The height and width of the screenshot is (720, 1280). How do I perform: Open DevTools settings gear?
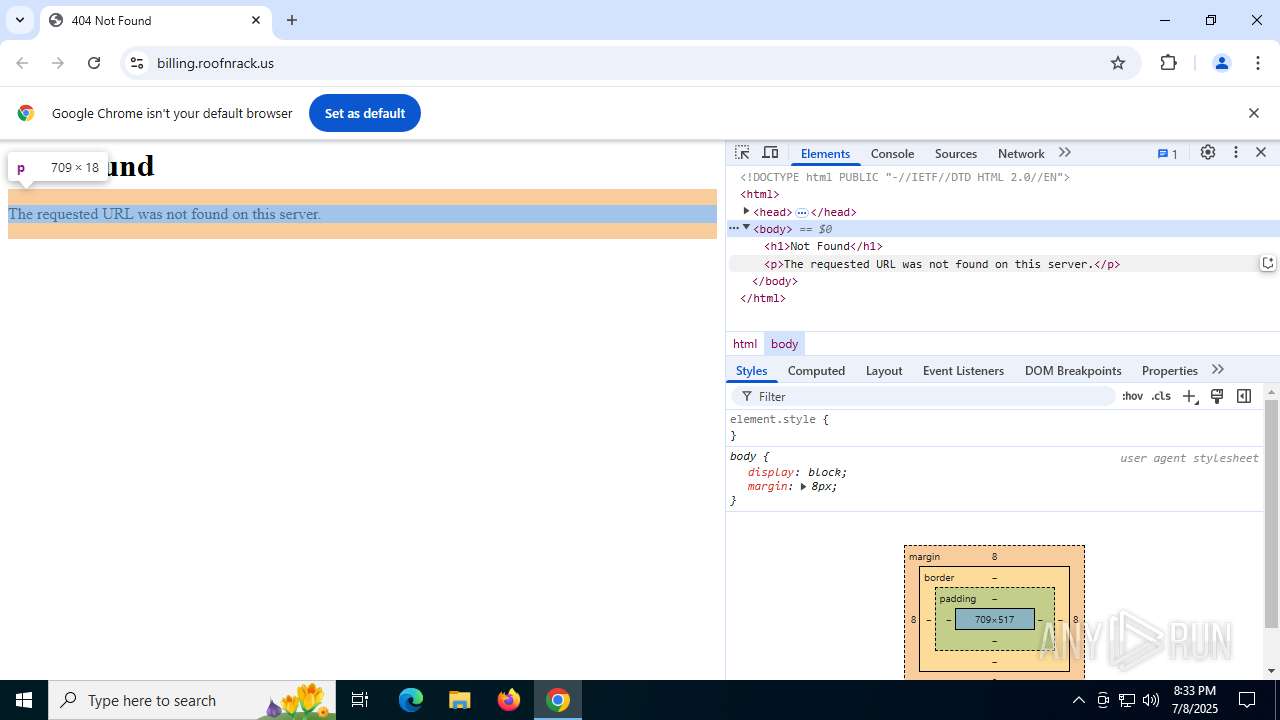coord(1208,153)
